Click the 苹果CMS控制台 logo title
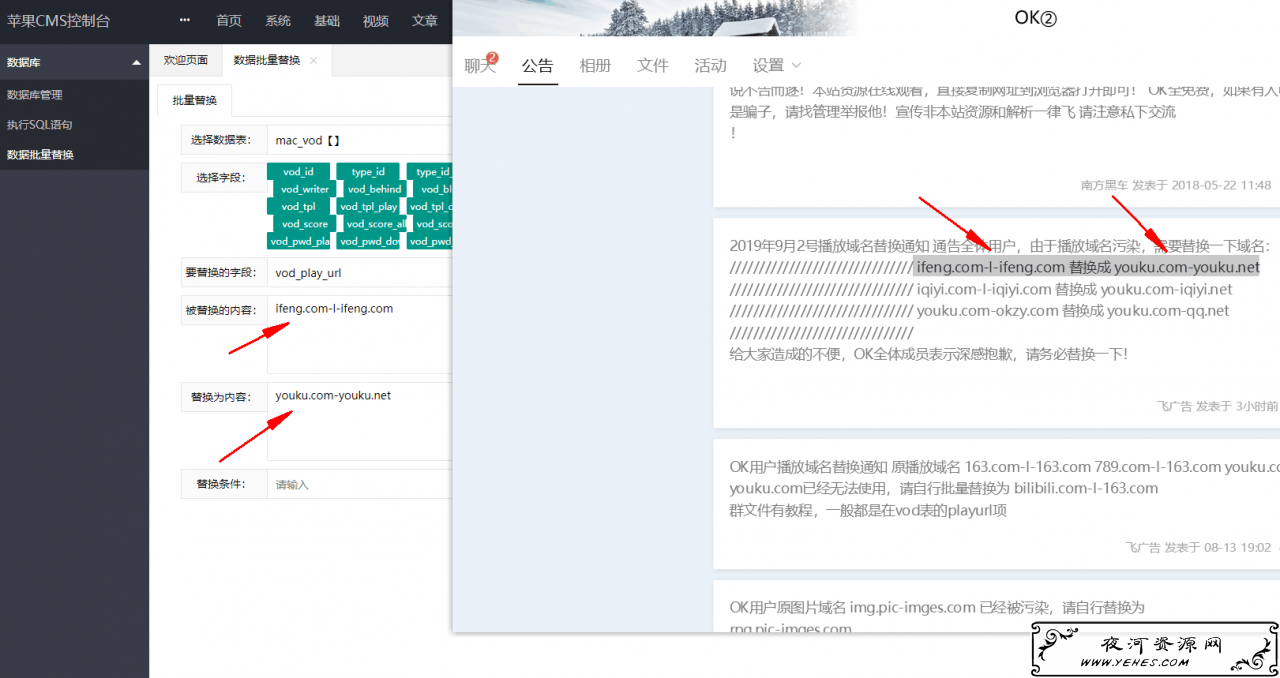1280x678 pixels. point(59,20)
